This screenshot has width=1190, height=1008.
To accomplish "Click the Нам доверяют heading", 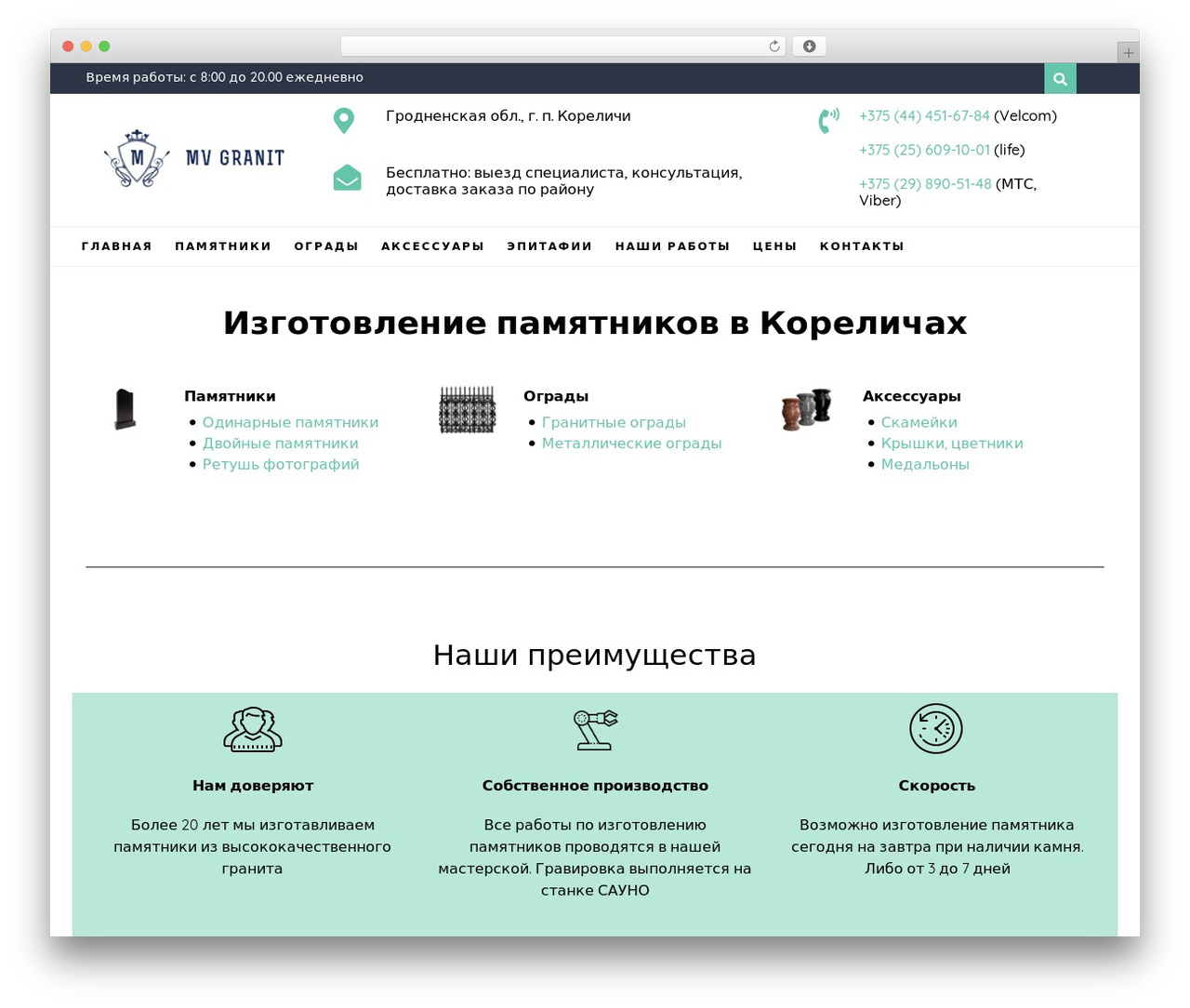I will 253,786.
